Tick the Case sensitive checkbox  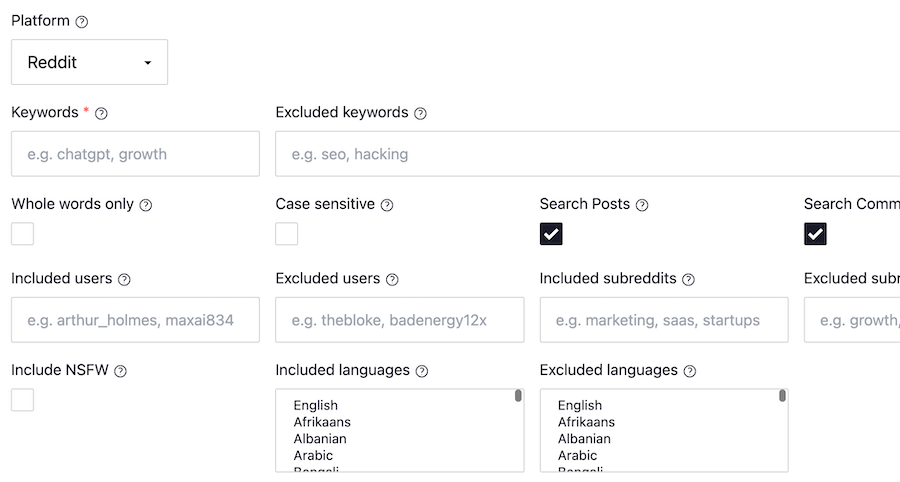coord(286,234)
